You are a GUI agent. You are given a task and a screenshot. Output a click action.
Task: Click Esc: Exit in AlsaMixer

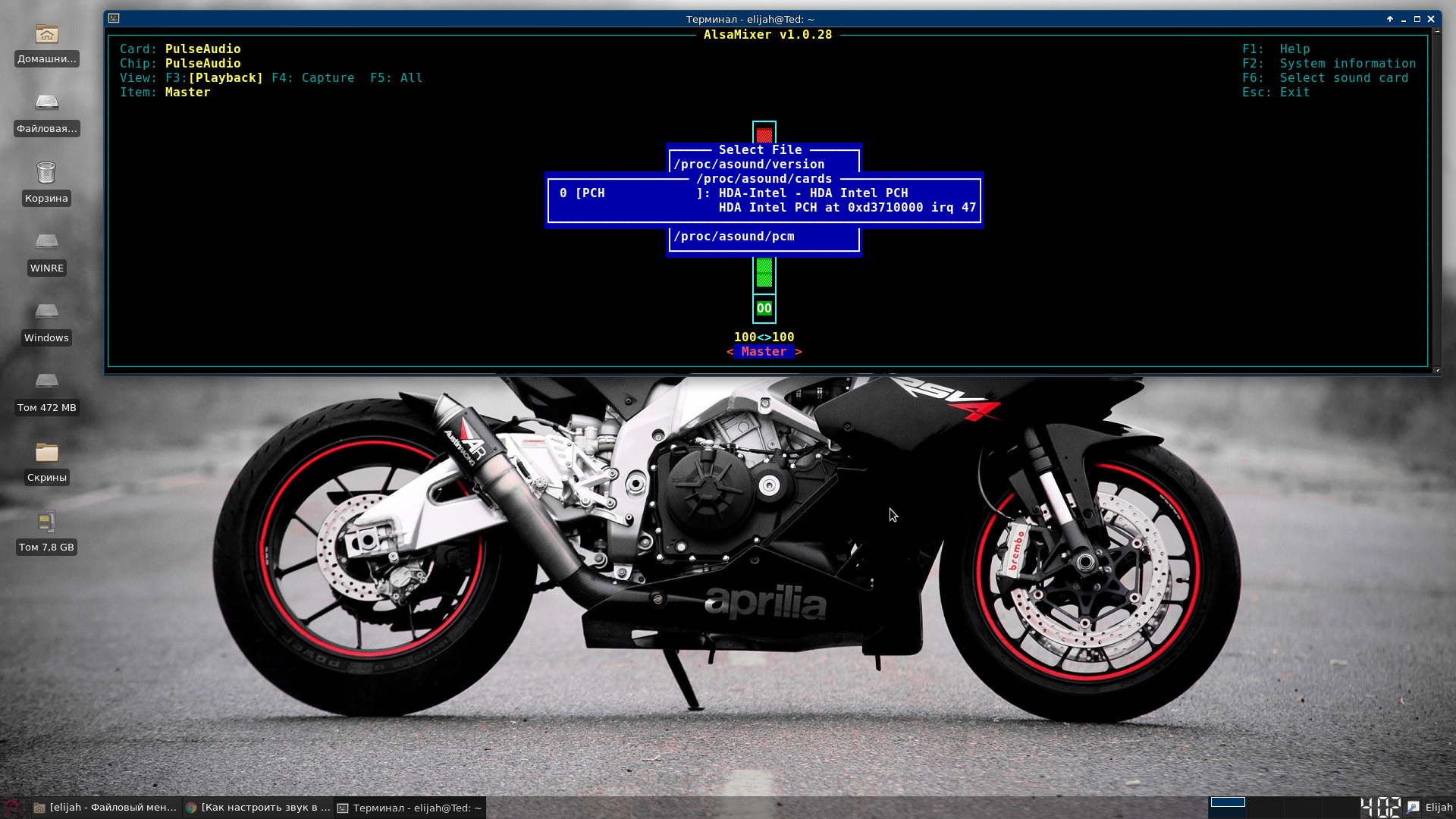point(1276,93)
